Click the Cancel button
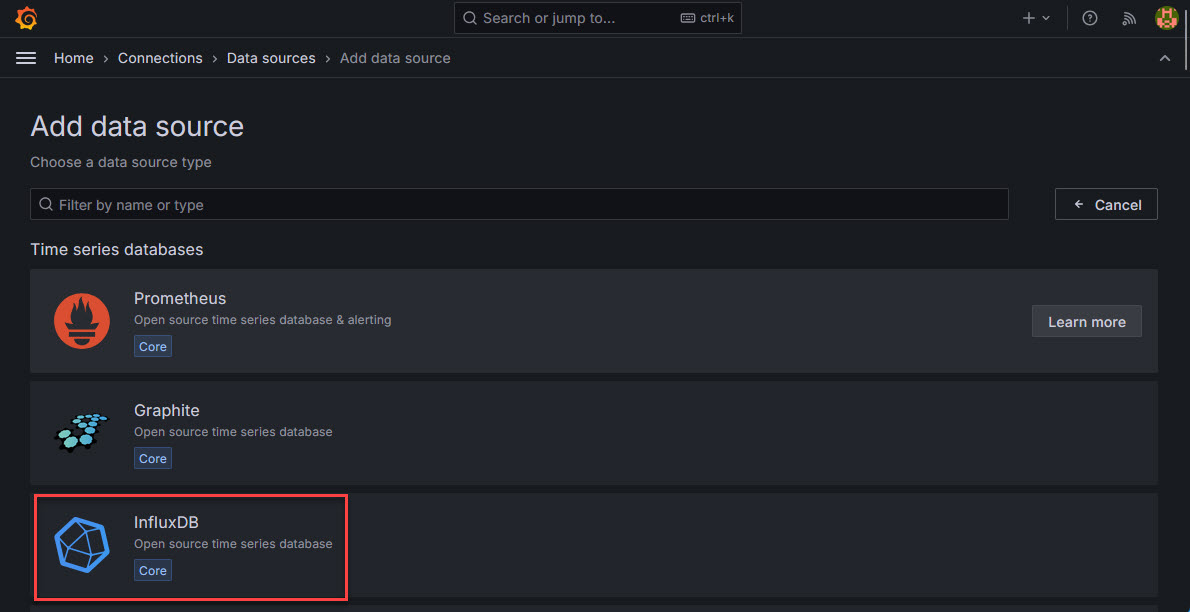Viewport: 1190px width, 612px height. pos(1106,204)
